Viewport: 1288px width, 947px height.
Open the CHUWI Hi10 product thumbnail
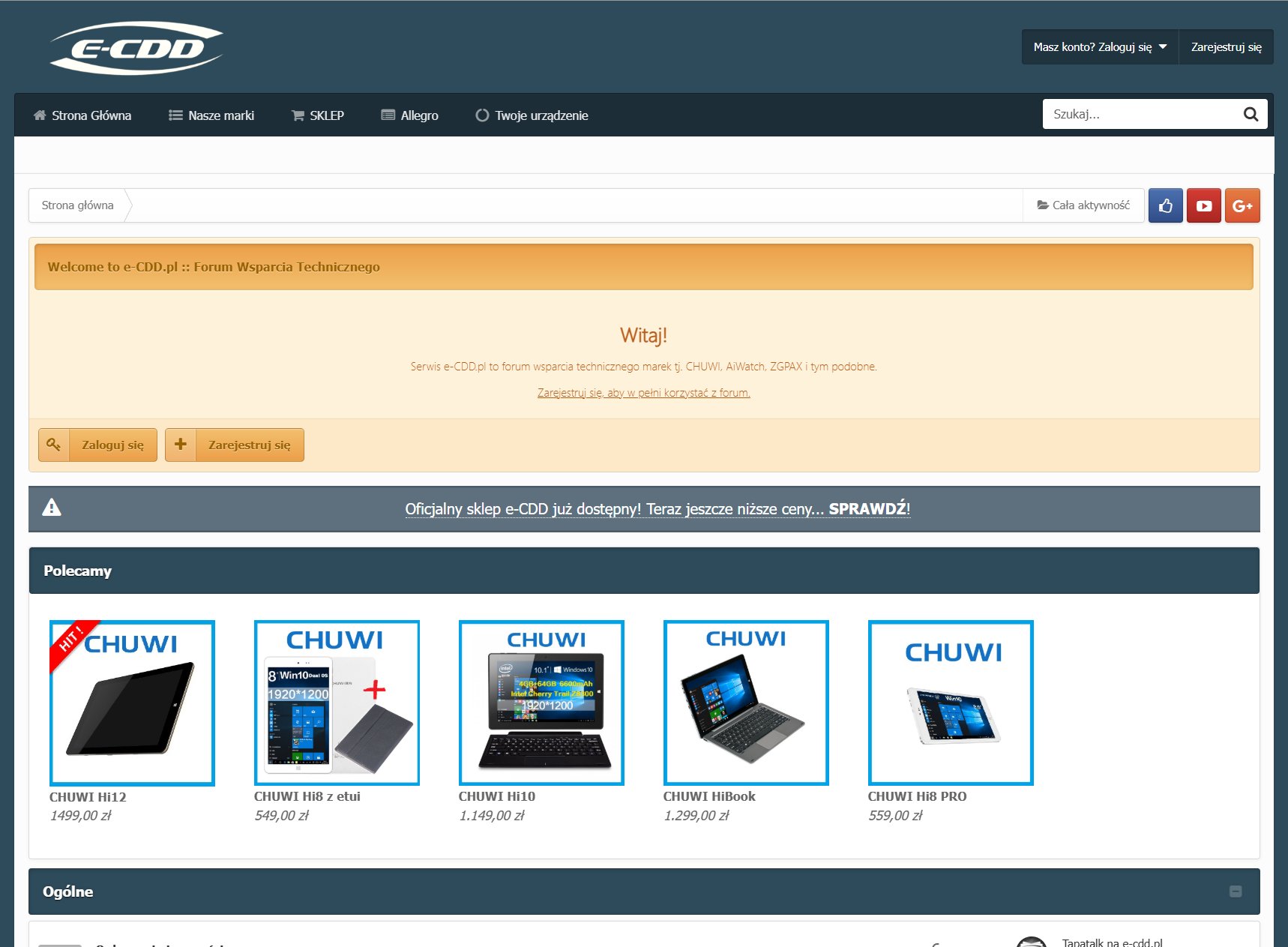pos(541,703)
